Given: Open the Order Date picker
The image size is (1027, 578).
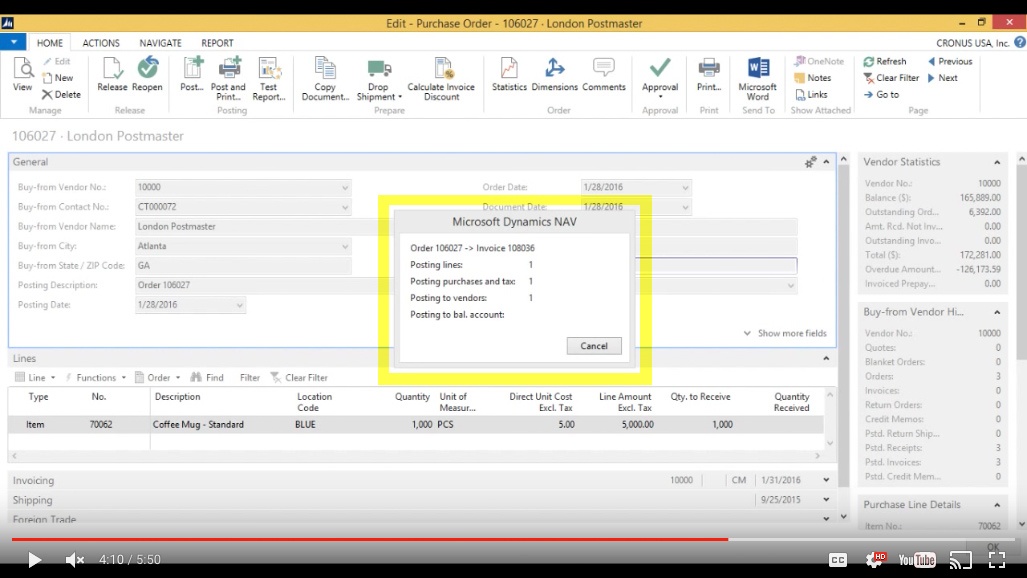Looking at the screenshot, I should [x=684, y=187].
